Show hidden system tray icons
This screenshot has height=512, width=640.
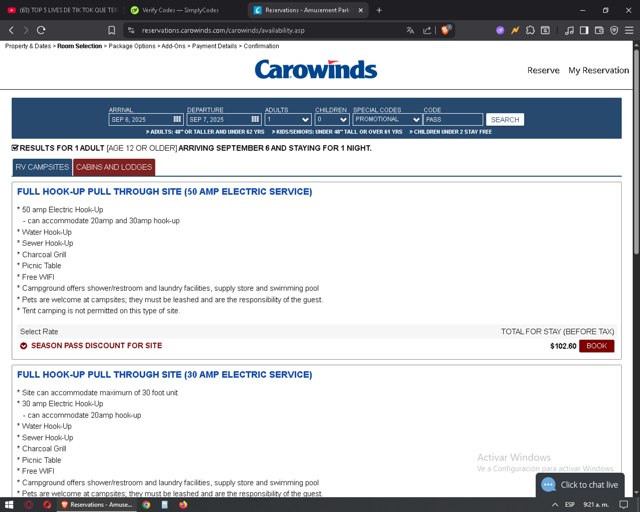tap(555, 505)
